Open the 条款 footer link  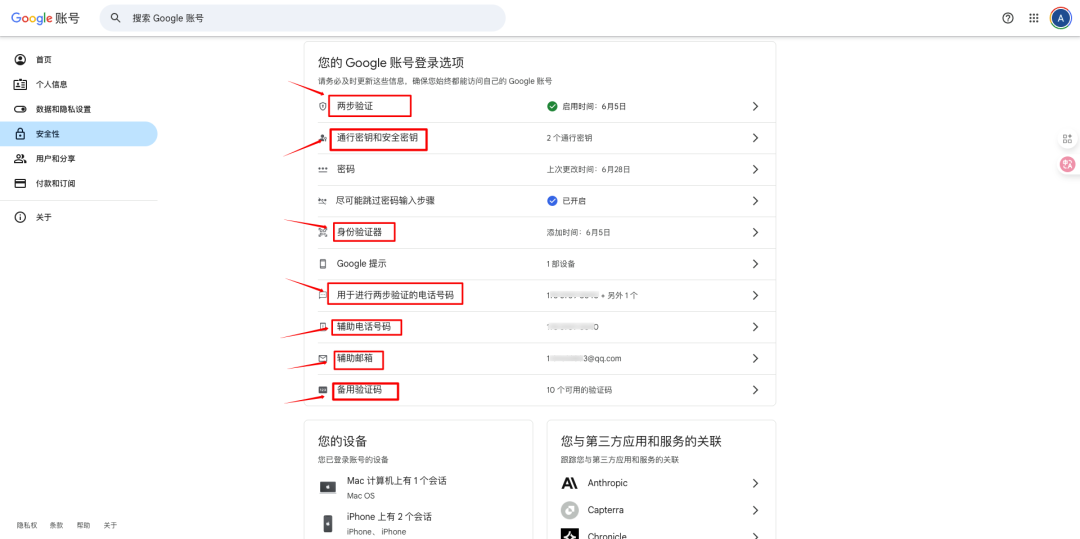[x=56, y=525]
